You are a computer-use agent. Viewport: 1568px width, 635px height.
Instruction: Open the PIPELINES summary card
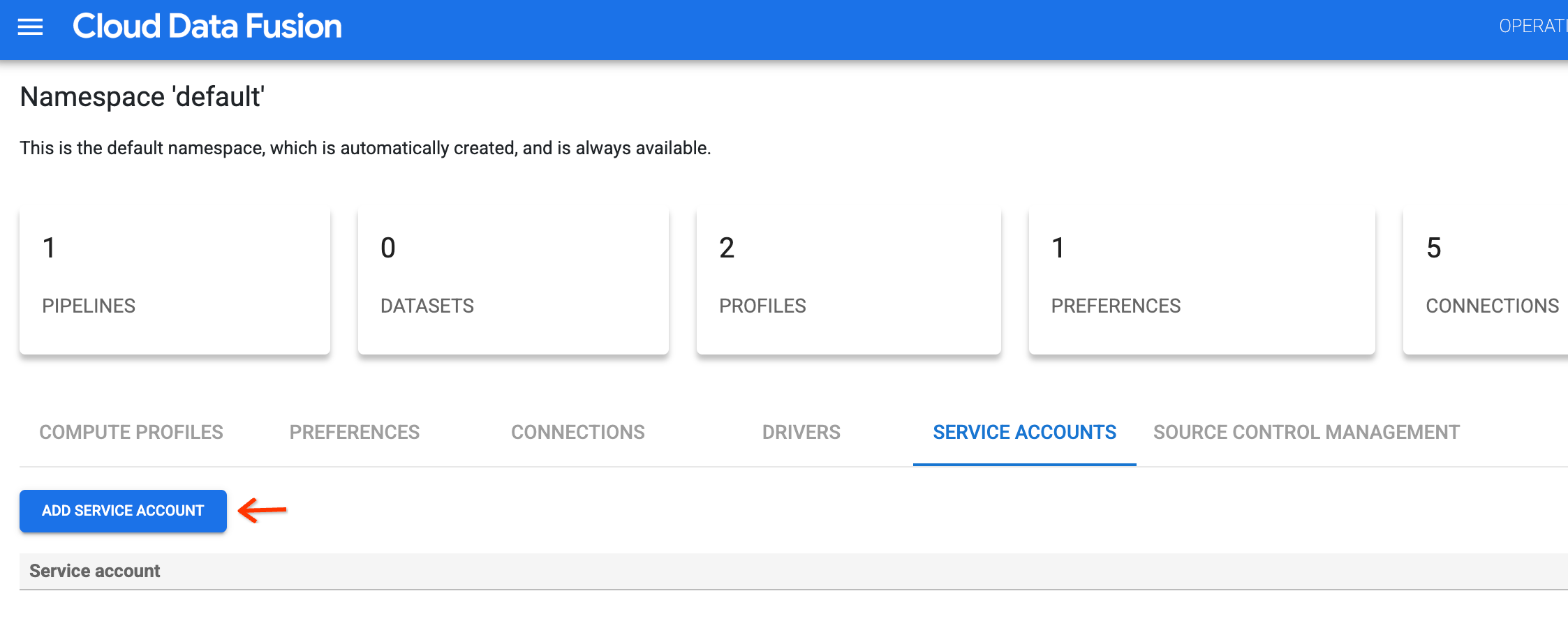tap(175, 279)
